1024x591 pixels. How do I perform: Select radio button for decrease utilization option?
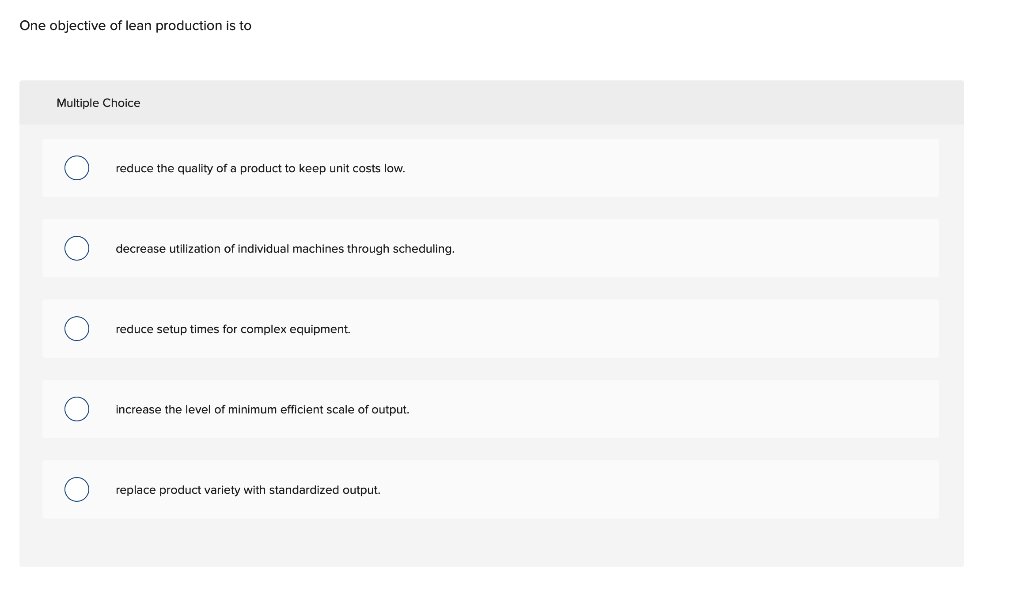(76, 248)
